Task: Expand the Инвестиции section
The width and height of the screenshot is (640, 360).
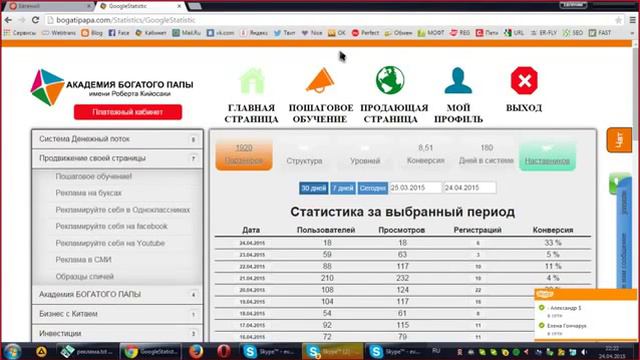Action: (x=118, y=333)
